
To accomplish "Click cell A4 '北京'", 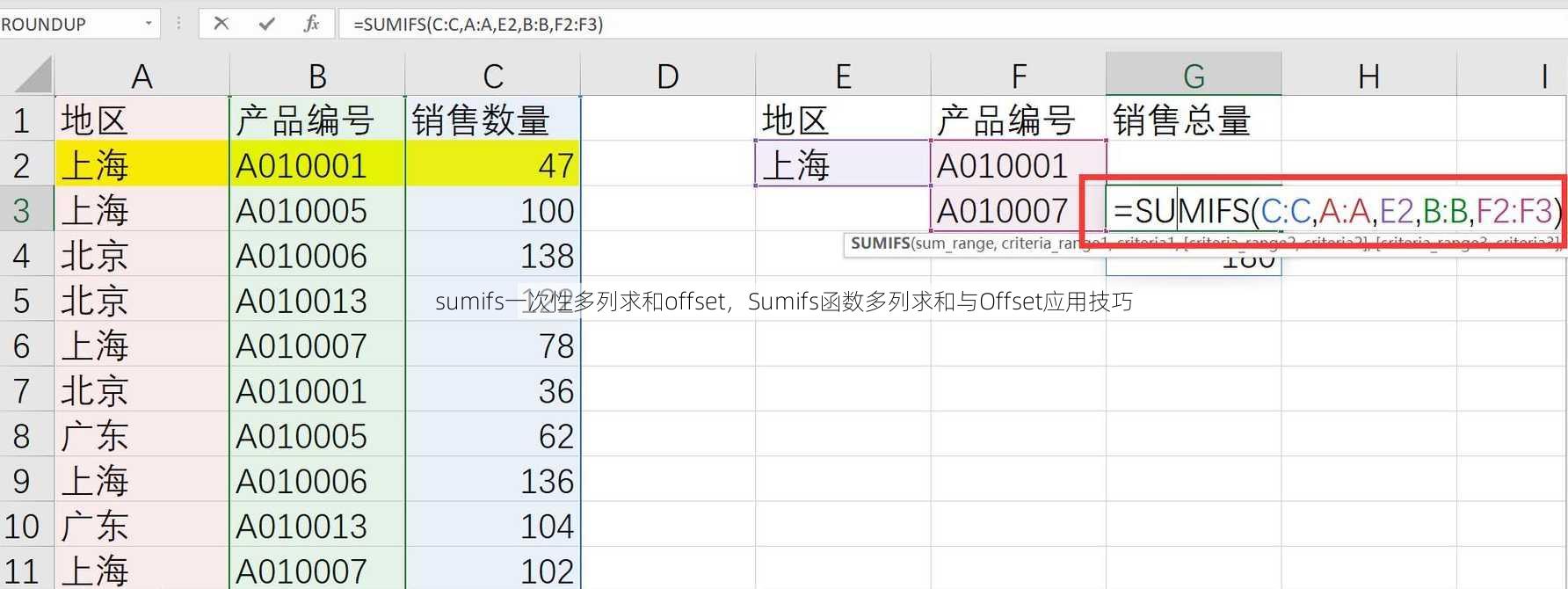I will pos(142,255).
